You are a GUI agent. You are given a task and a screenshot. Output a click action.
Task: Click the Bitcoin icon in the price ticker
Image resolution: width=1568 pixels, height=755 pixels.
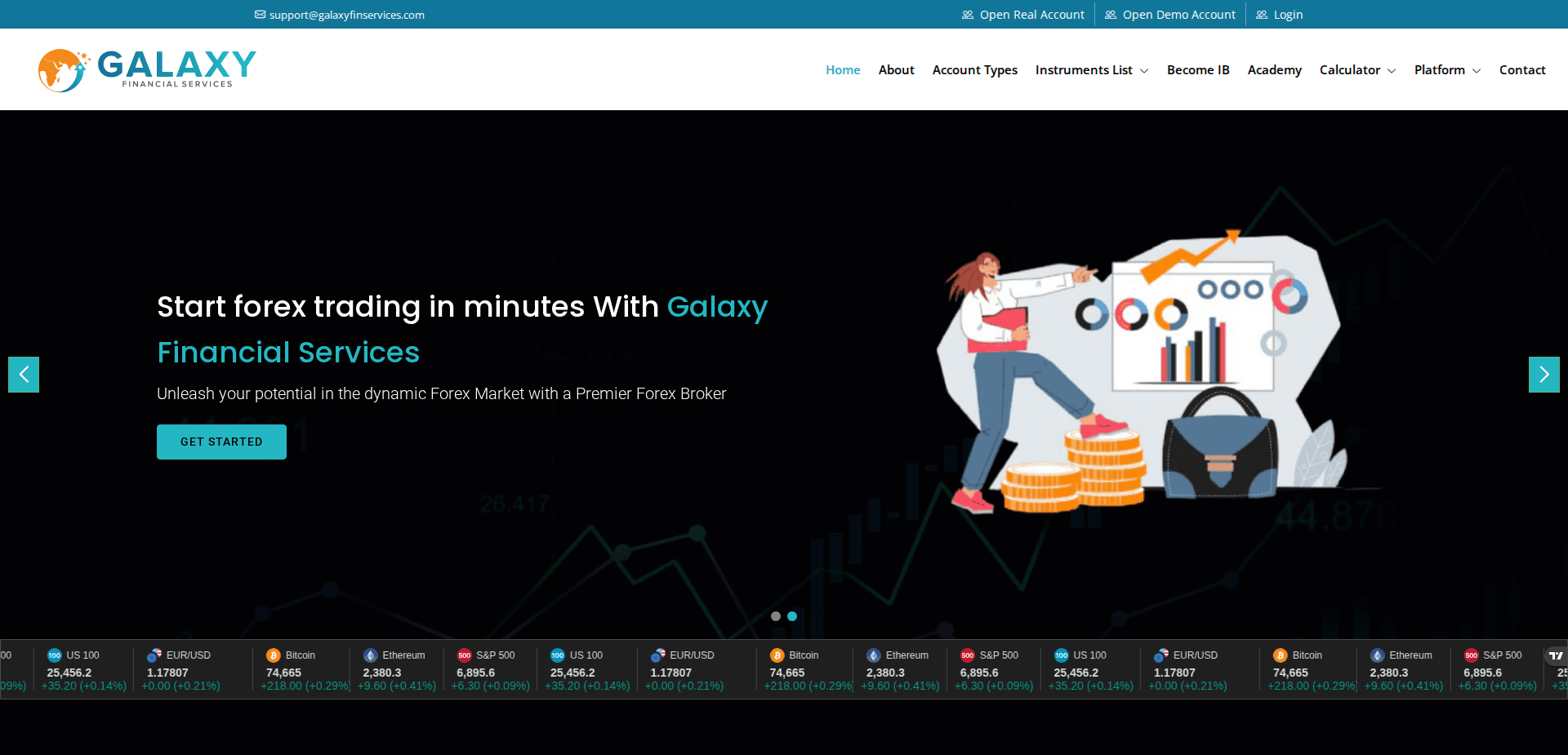(x=274, y=655)
